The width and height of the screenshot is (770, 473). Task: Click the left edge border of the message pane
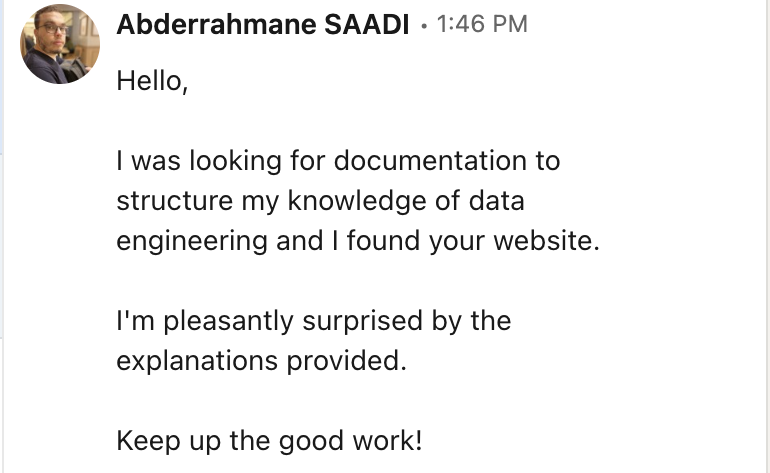[x=2, y=236]
